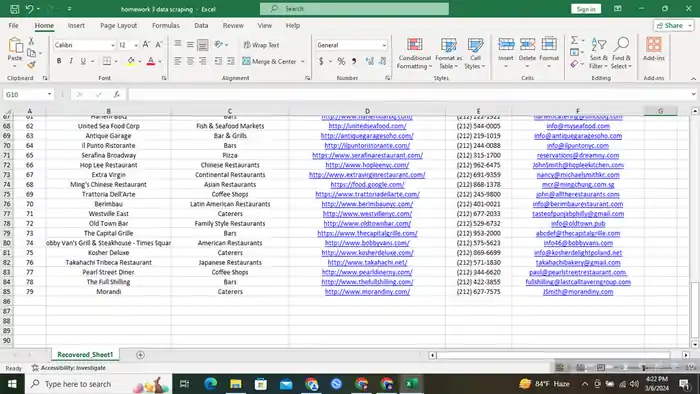Click the Save icon in title bar
700x394 pixels.
[14, 9]
